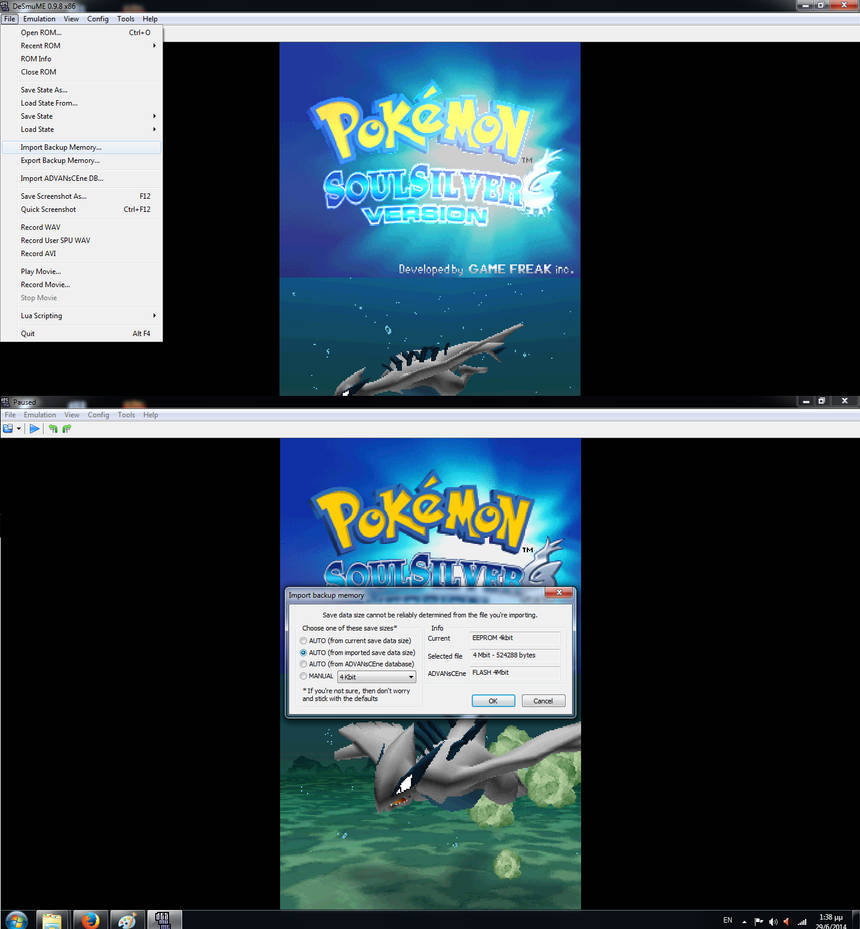Click the blue Play toolbar button
The image size is (860, 929).
click(34, 428)
